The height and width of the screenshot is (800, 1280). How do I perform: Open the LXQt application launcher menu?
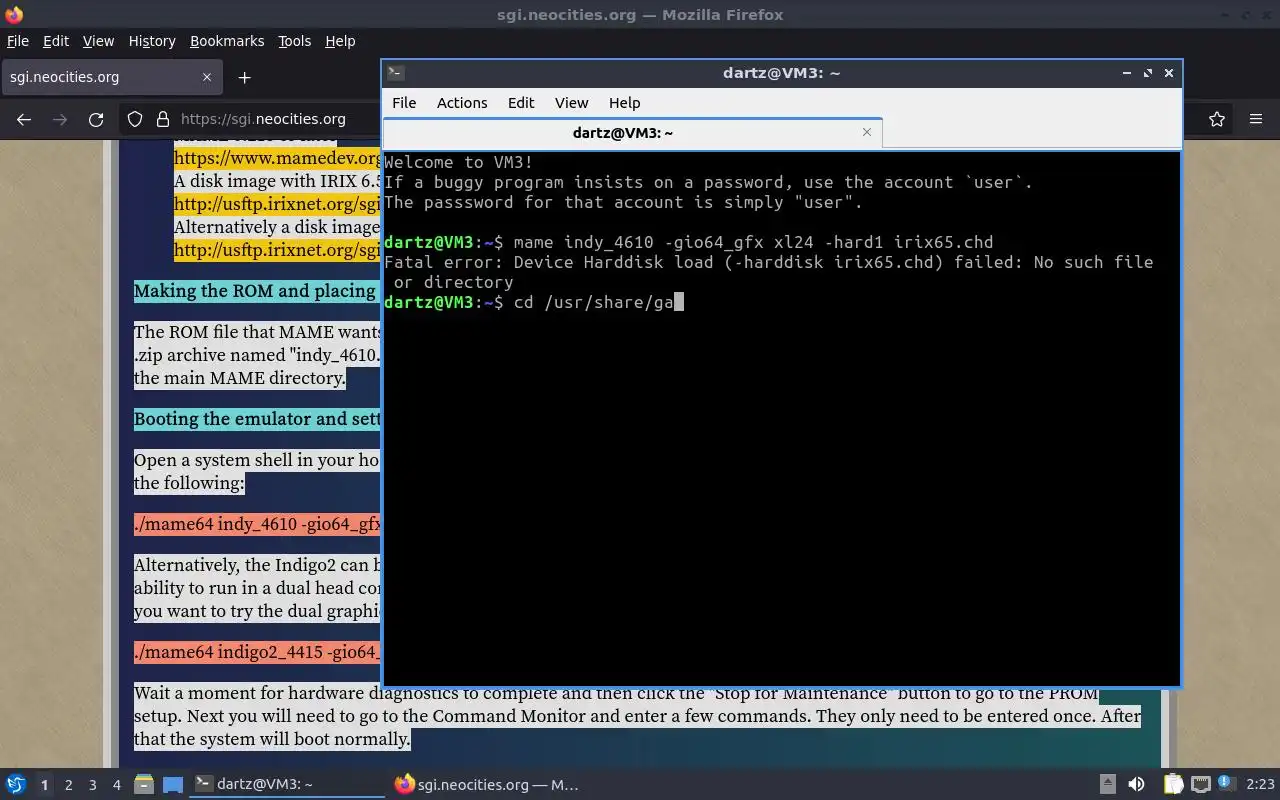point(16,785)
